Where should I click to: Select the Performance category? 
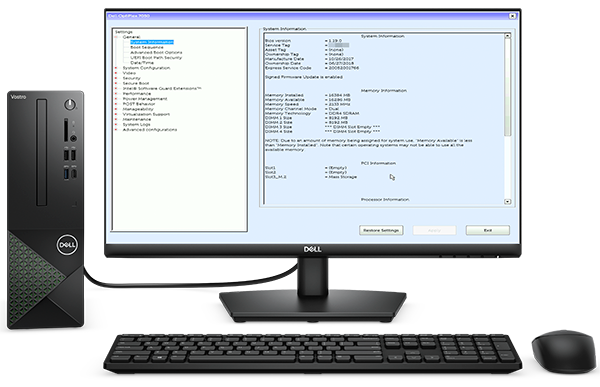coord(137,93)
